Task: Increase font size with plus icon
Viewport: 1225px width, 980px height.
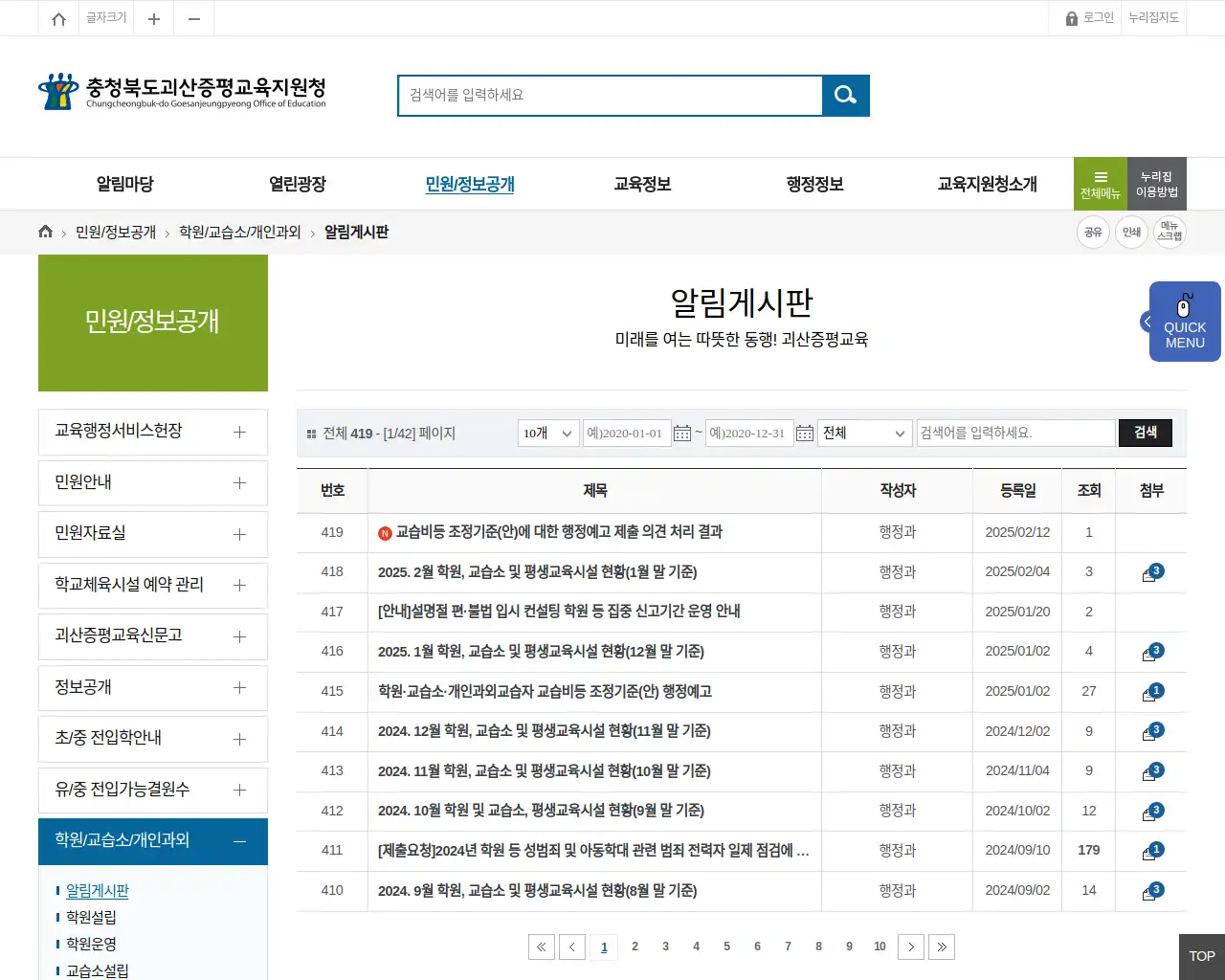Action: [153, 18]
